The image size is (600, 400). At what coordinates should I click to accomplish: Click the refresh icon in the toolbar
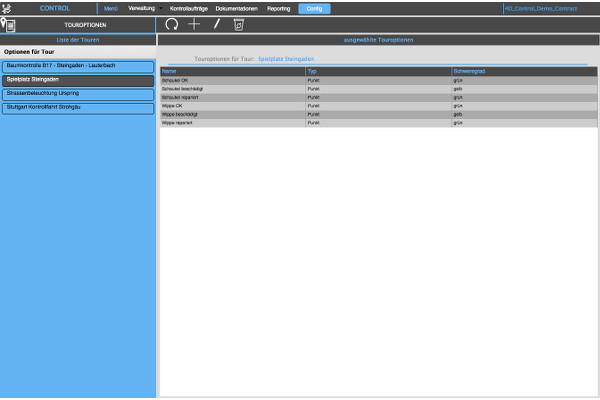coord(172,23)
